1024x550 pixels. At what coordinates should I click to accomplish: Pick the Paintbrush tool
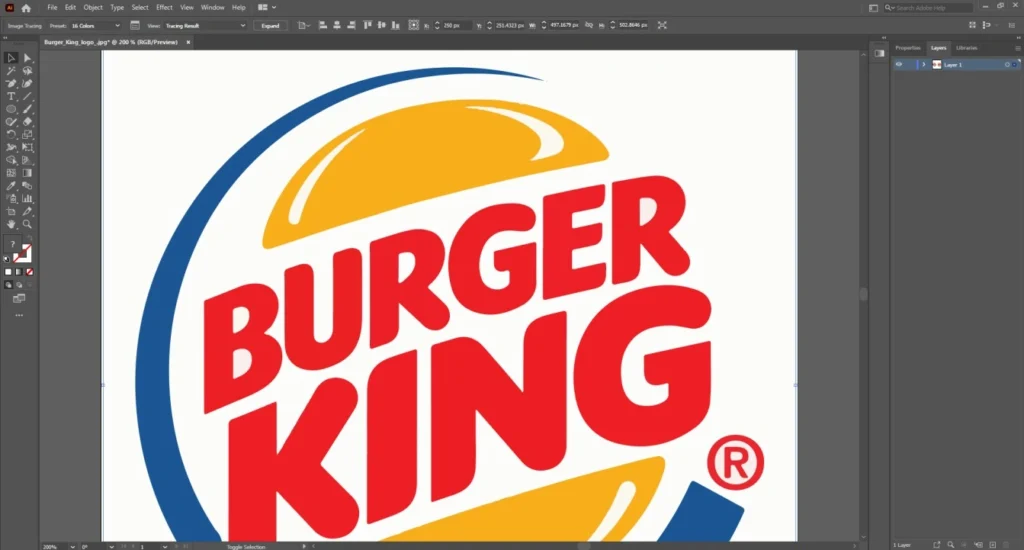coord(27,109)
